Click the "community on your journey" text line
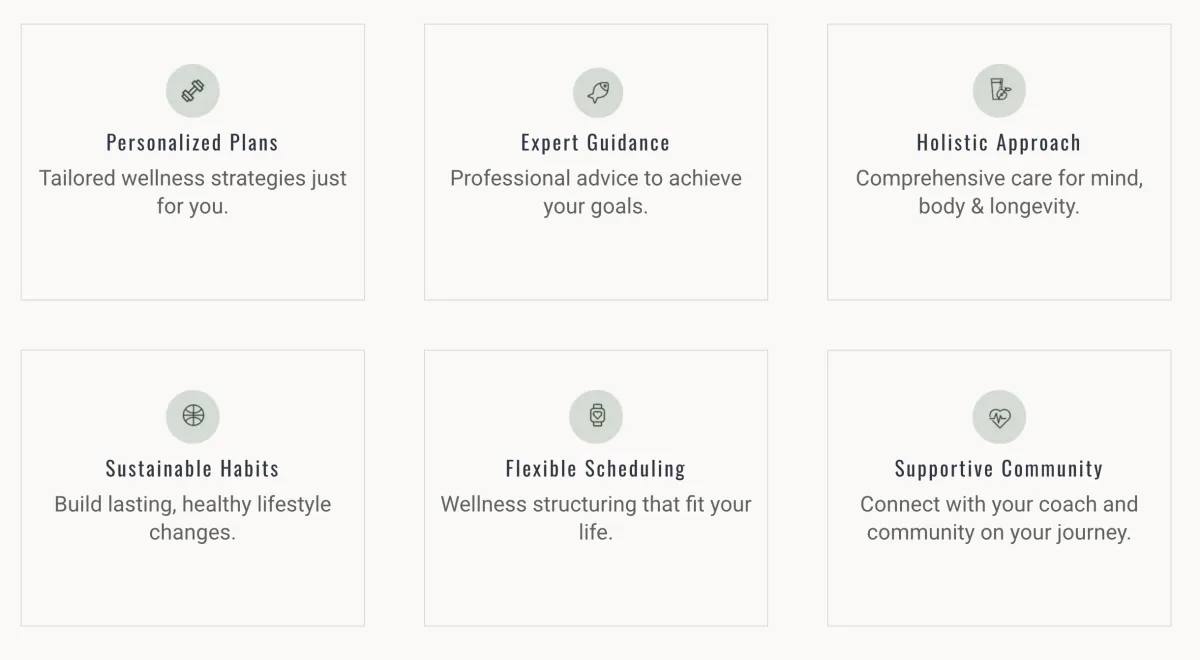The image size is (1200, 660). coord(999,533)
